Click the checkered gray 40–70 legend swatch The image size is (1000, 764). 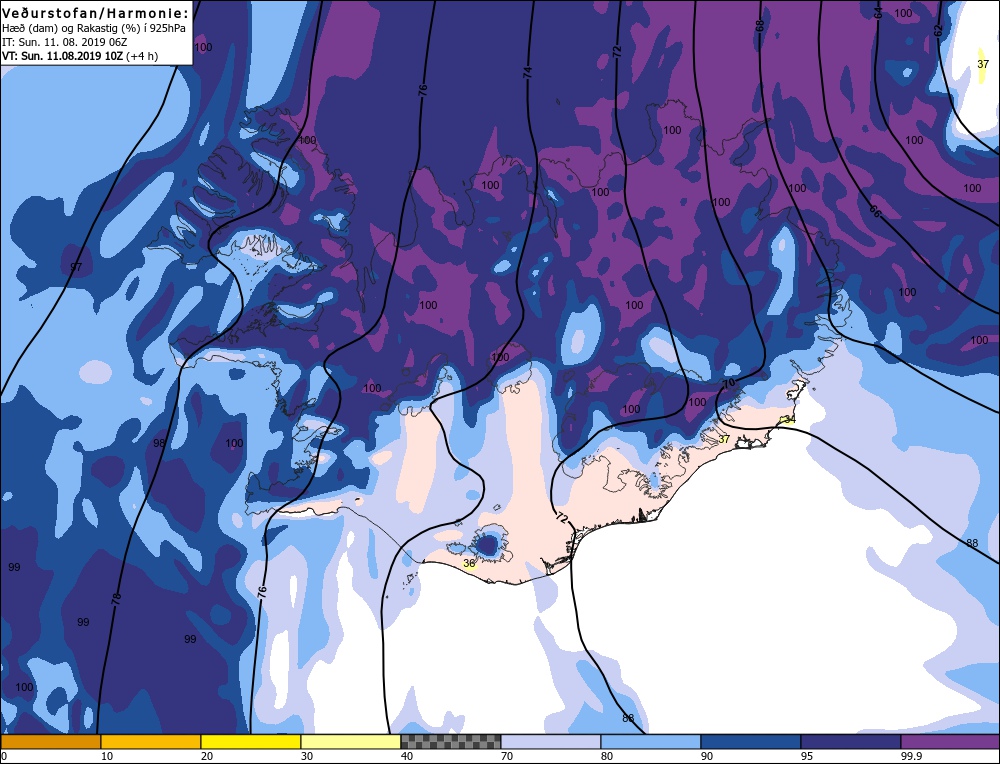coord(451,741)
